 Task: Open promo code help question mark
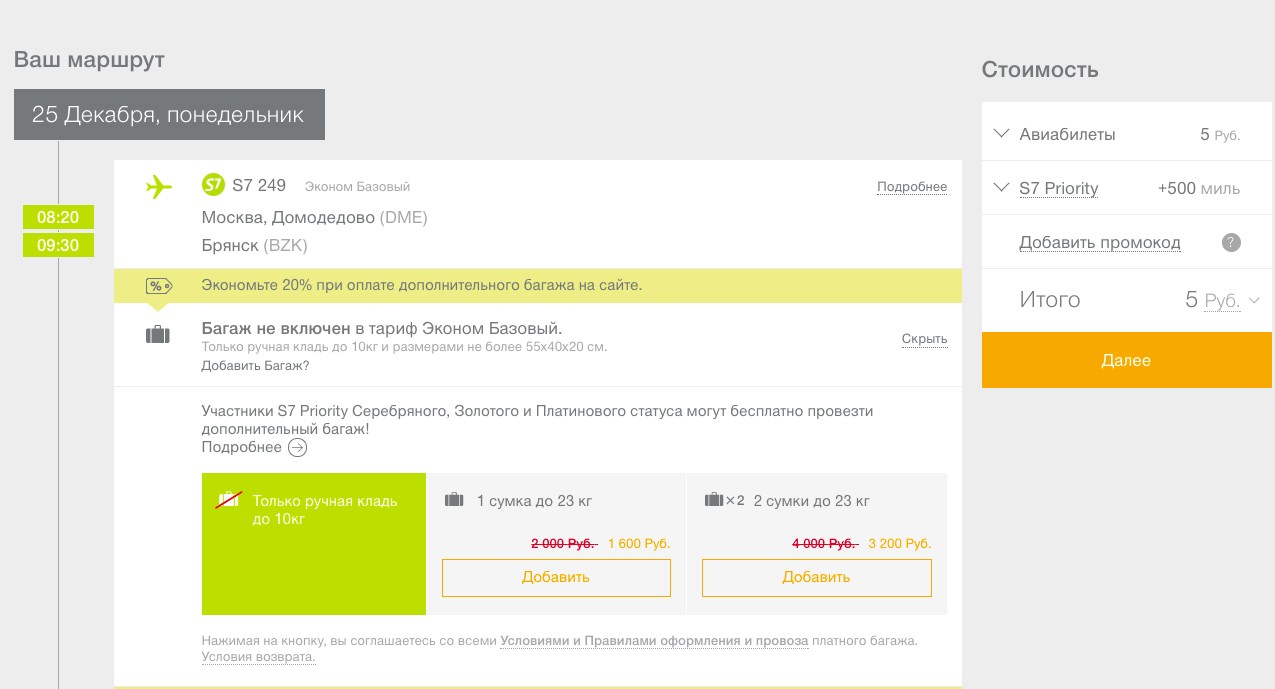(x=1231, y=242)
